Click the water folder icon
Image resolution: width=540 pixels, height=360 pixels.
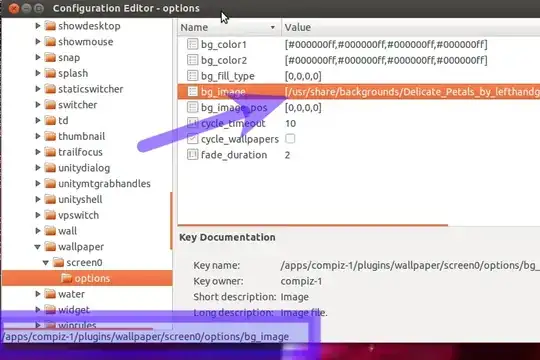tap(50, 294)
